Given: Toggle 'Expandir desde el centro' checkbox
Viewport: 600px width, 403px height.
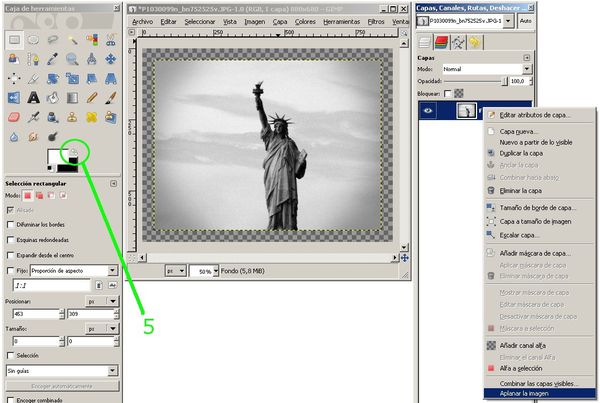Looking at the screenshot, I should (10, 256).
